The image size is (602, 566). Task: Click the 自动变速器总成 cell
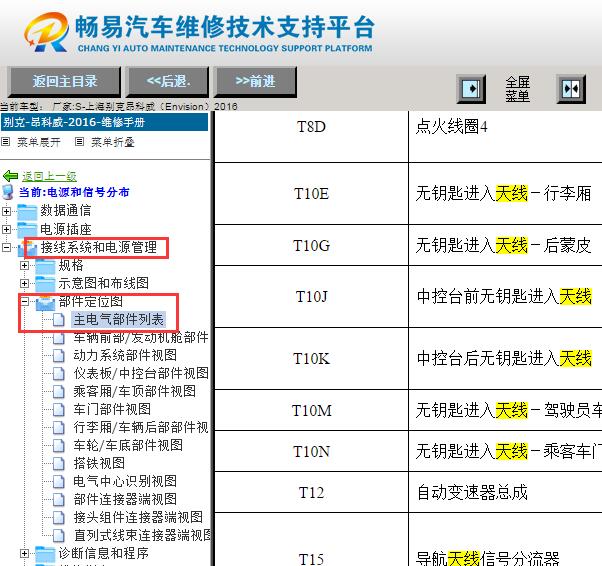[505, 492]
